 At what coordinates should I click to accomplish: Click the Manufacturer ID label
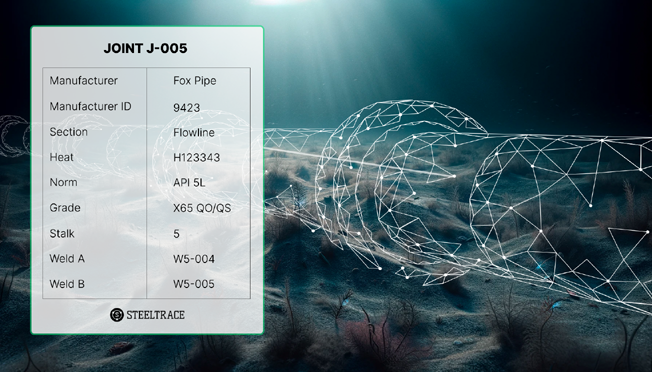(x=90, y=106)
